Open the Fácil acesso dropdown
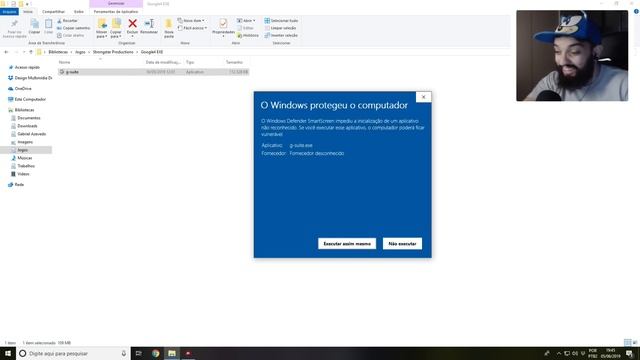 192,28
